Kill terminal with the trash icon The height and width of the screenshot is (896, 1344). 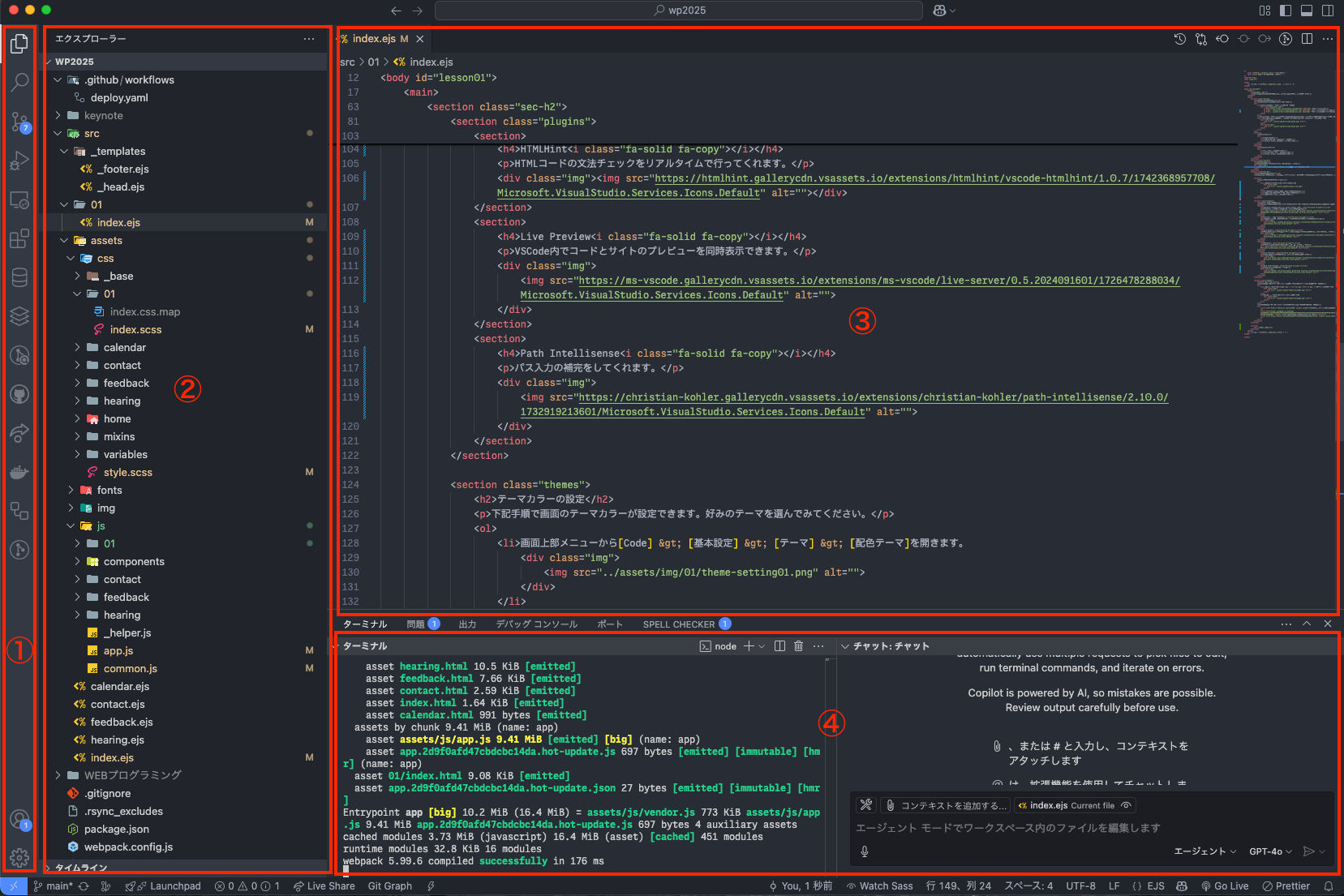(x=798, y=646)
